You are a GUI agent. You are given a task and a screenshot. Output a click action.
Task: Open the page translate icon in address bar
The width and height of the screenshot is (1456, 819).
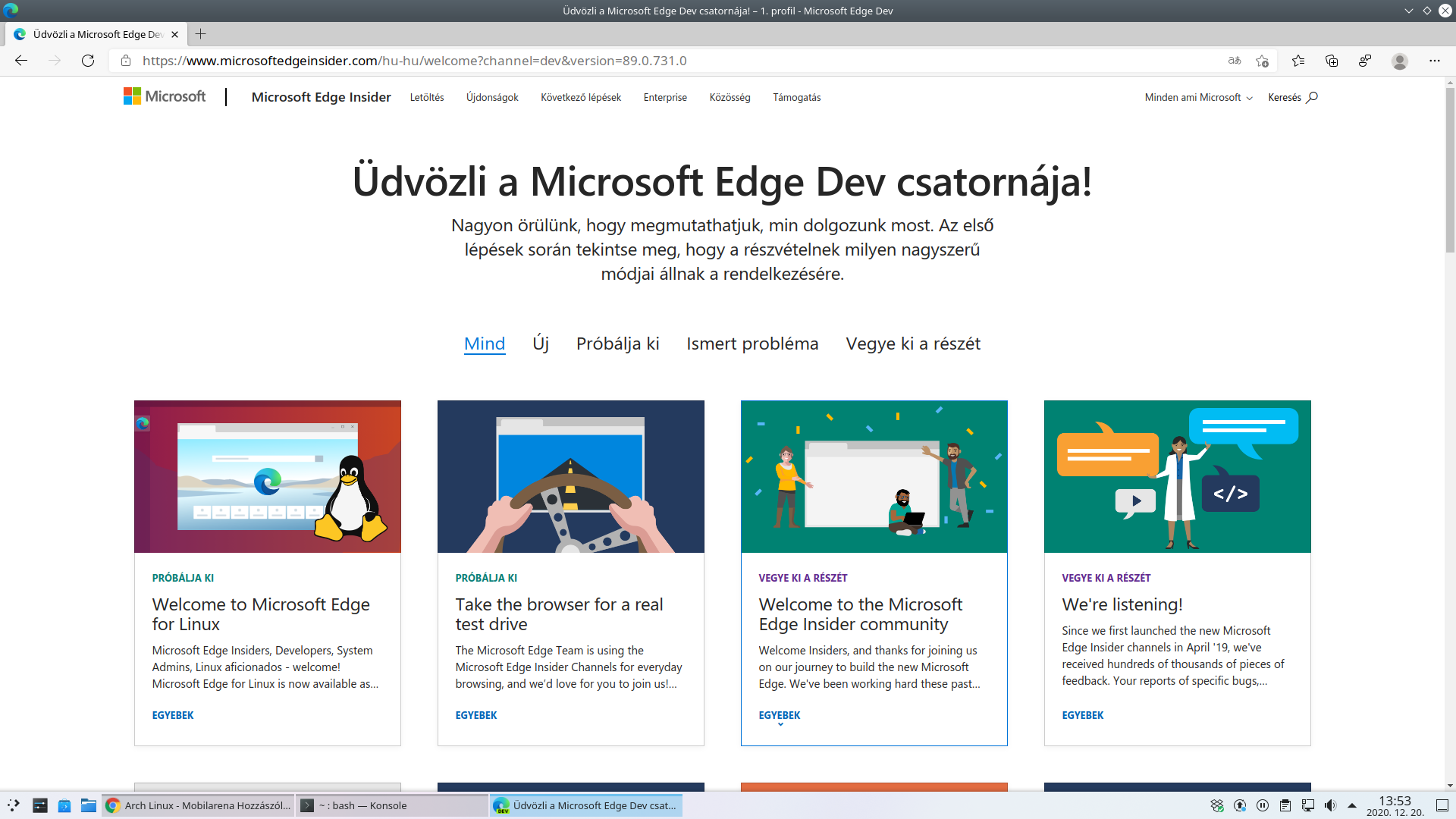click(x=1235, y=61)
